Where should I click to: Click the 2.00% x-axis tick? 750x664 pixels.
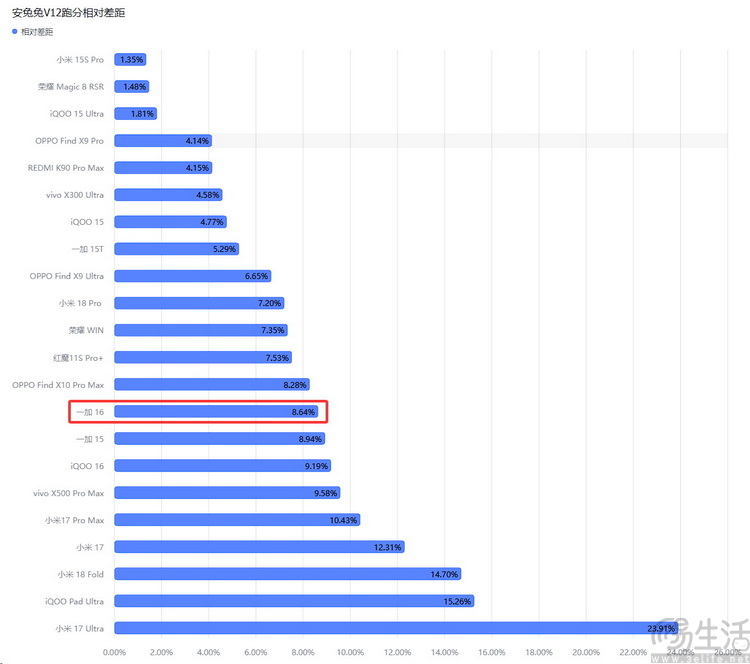point(162,653)
